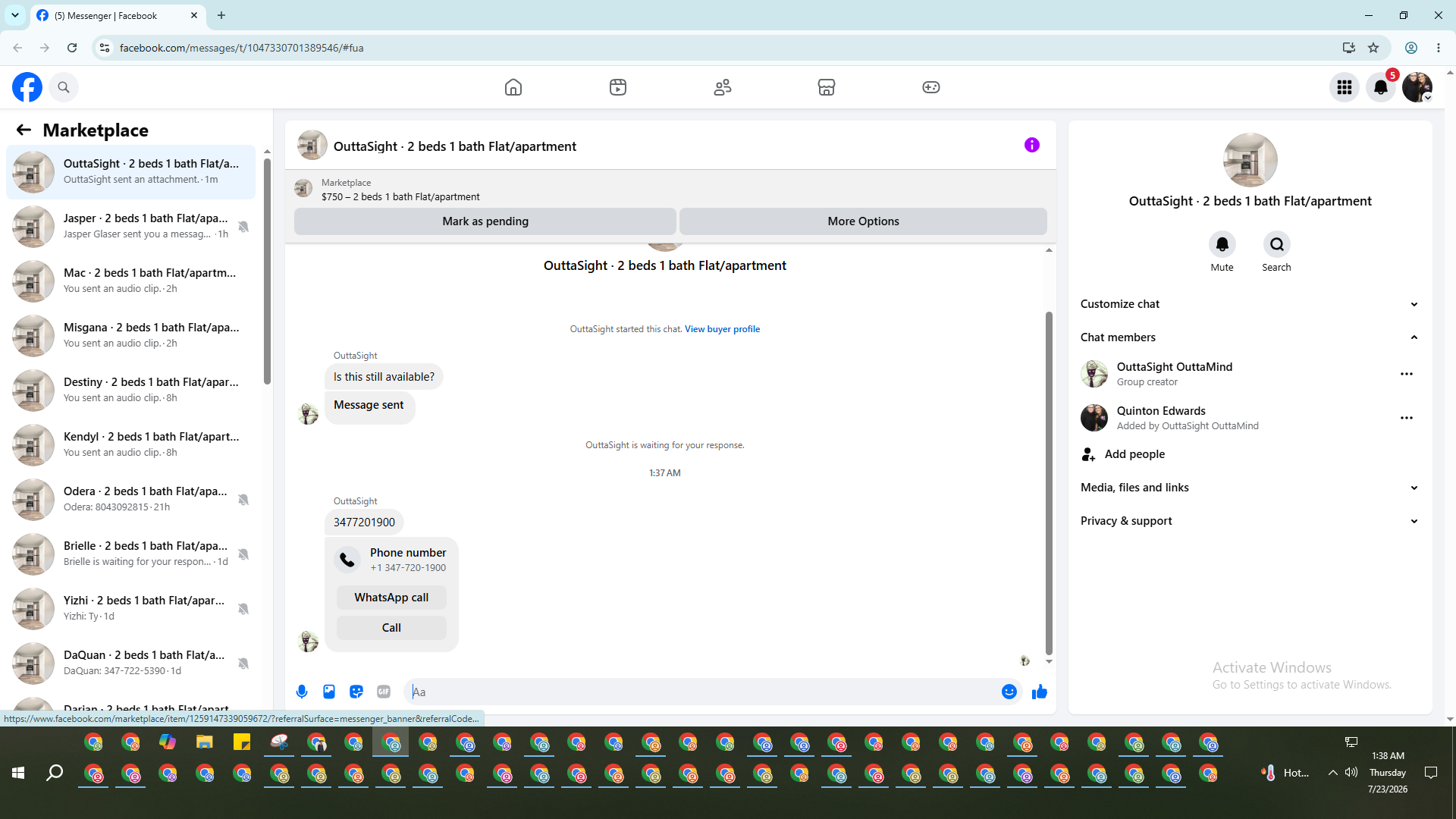This screenshot has width=1456, height=819.
Task: Open the Reels video tab
Action: (x=618, y=87)
